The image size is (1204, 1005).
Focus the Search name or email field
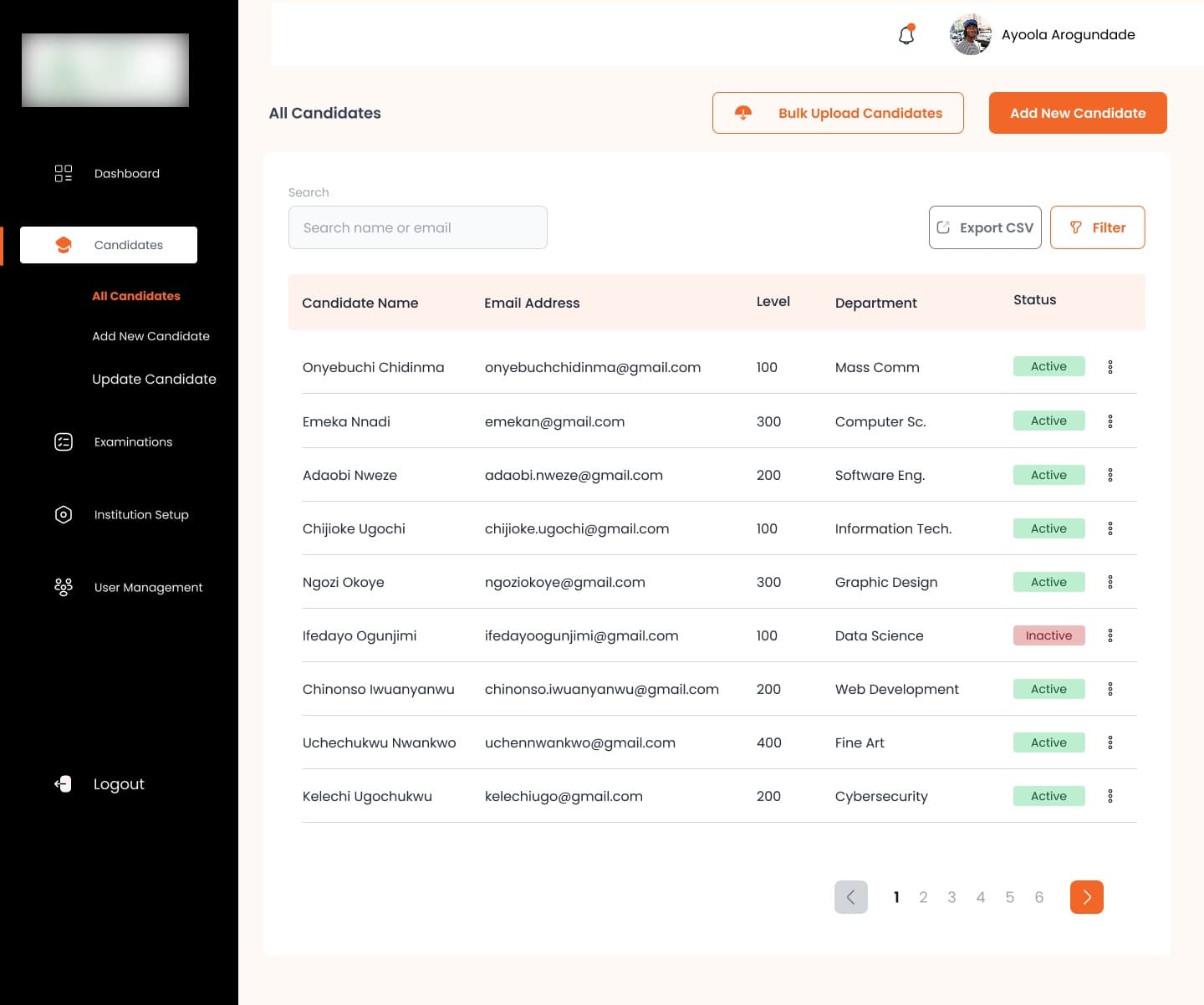pyautogui.click(x=418, y=227)
